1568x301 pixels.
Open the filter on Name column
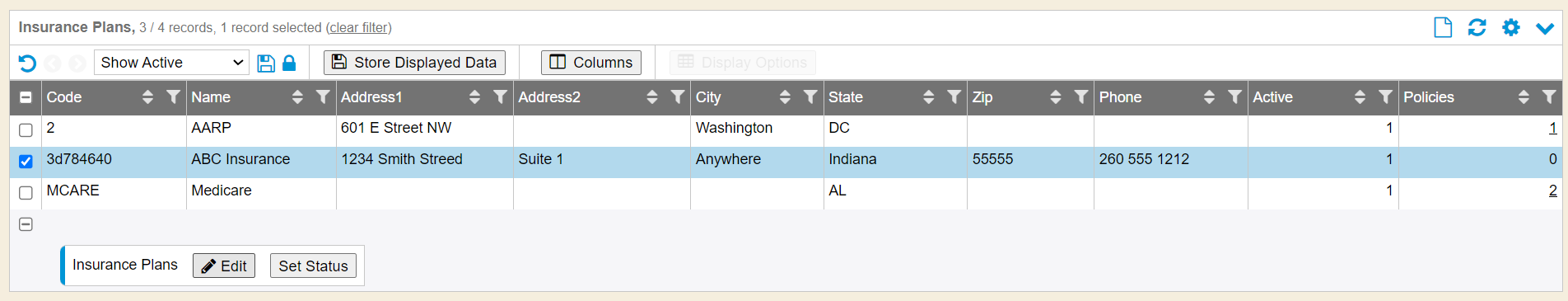pos(323,97)
